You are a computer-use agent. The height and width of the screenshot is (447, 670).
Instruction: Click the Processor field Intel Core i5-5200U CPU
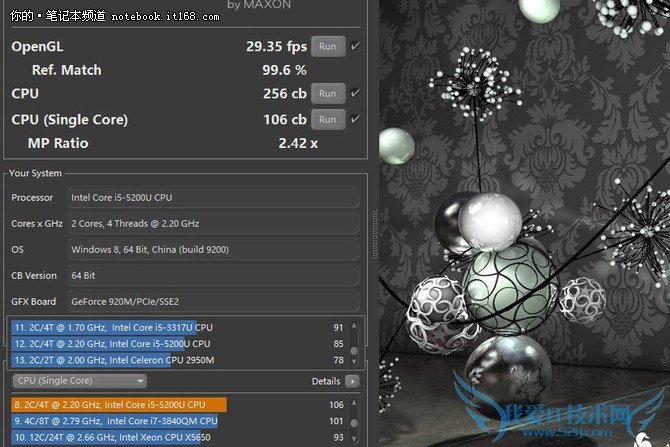coord(213,197)
